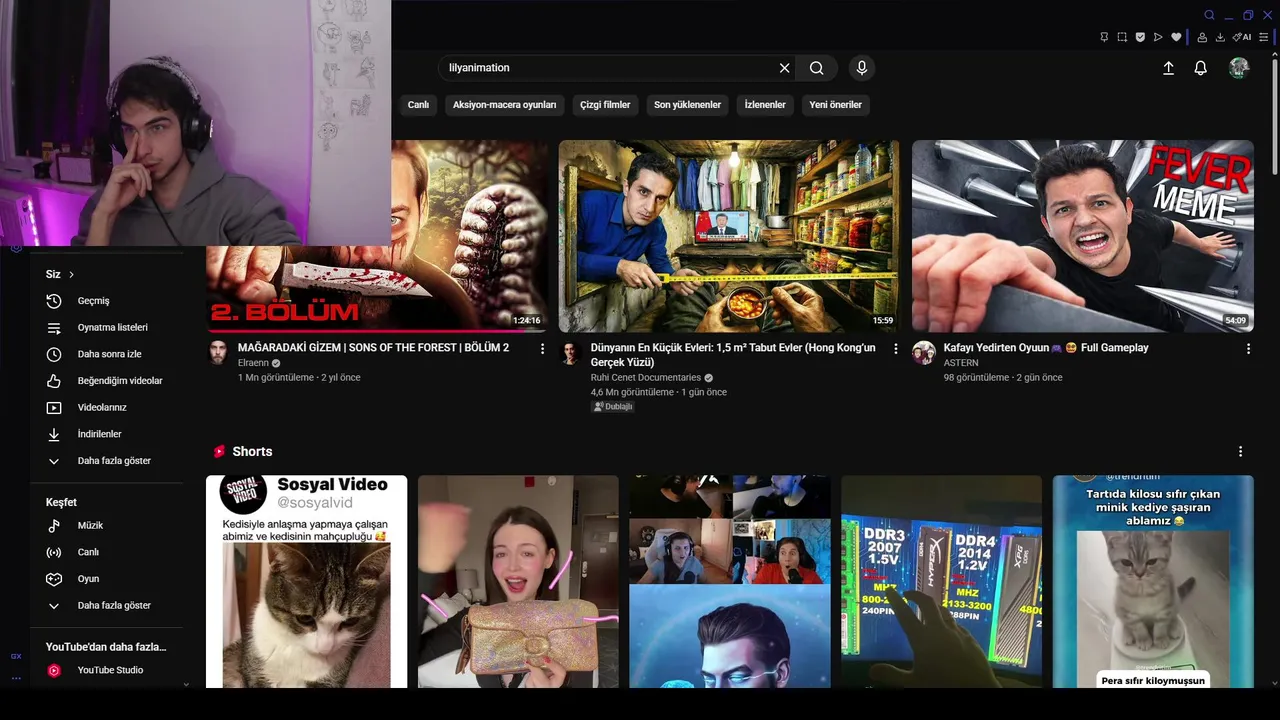Screen dimensions: 1280x720
Task: Click the page vertical scrollbar
Action: pos(1274,115)
